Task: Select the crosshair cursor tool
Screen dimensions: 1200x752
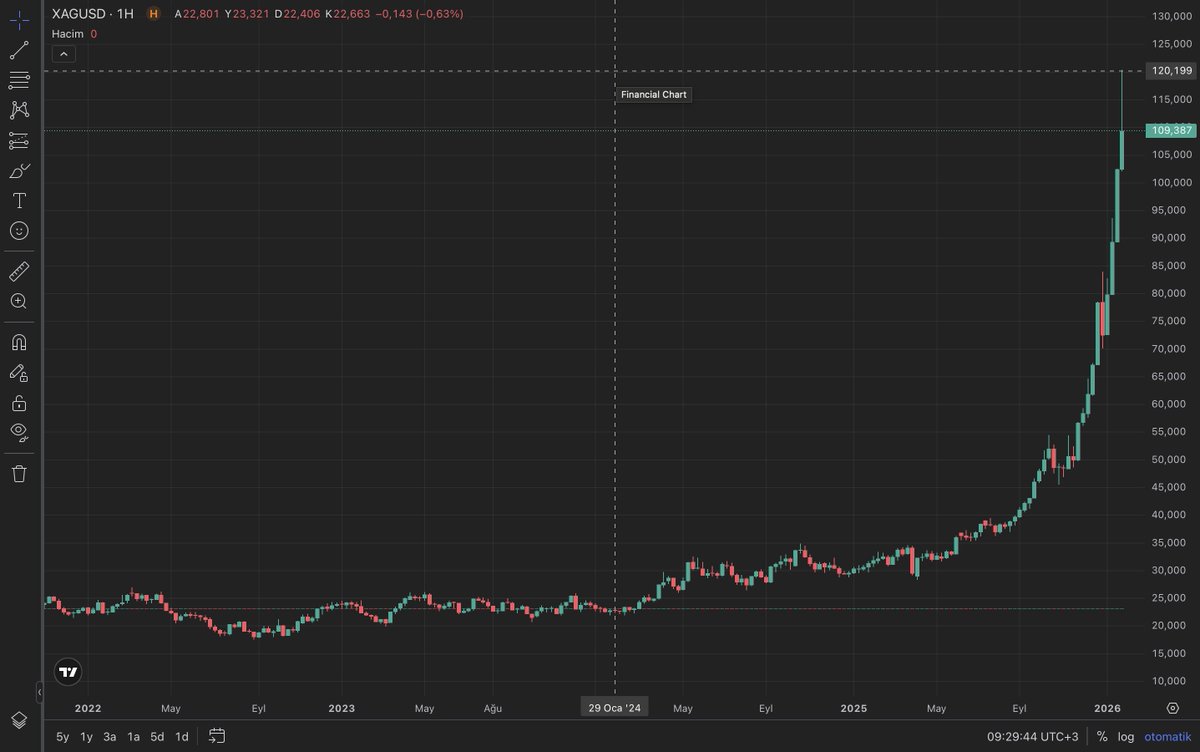Action: [19, 20]
